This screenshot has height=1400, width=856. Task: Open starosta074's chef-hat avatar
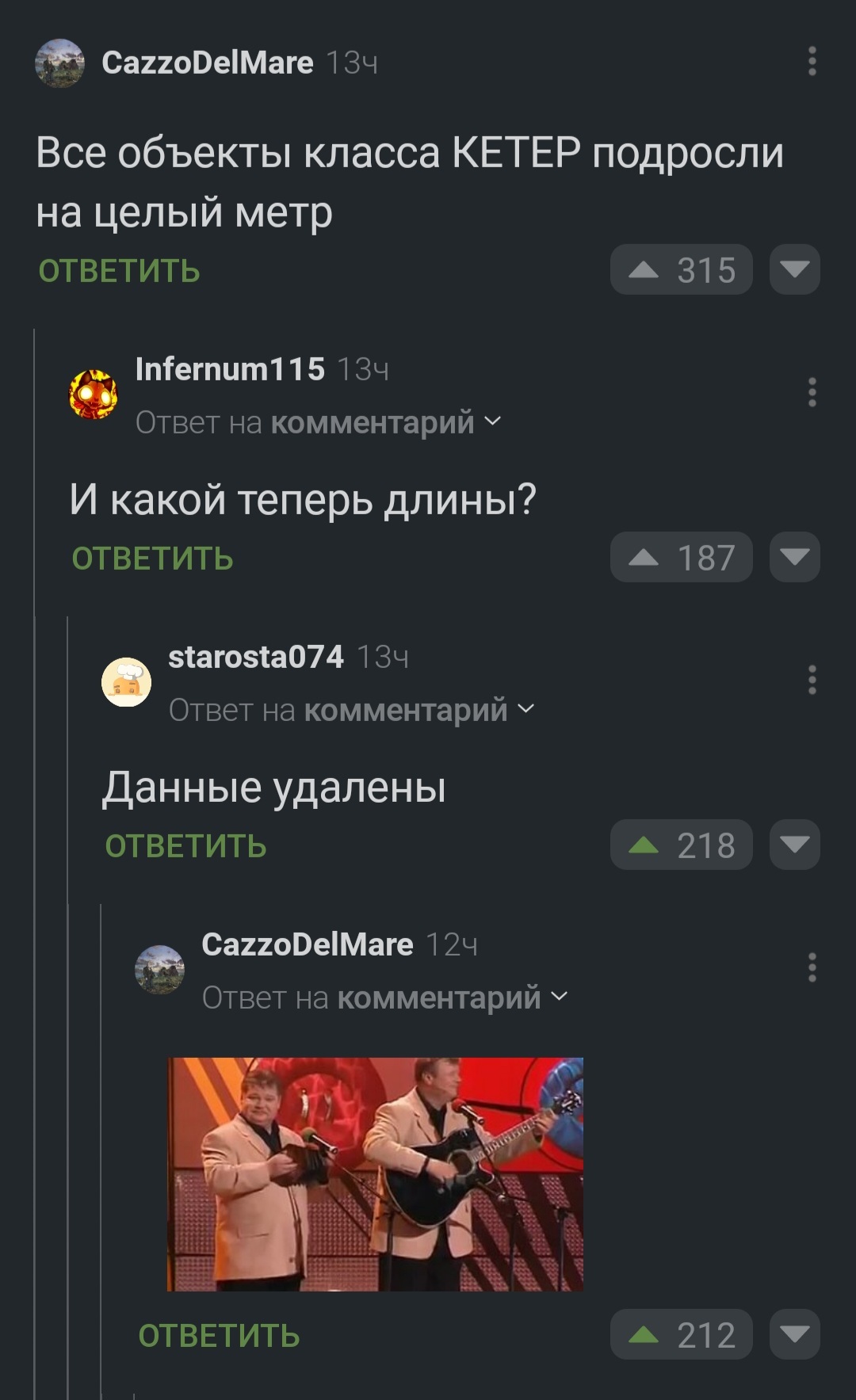click(x=126, y=681)
